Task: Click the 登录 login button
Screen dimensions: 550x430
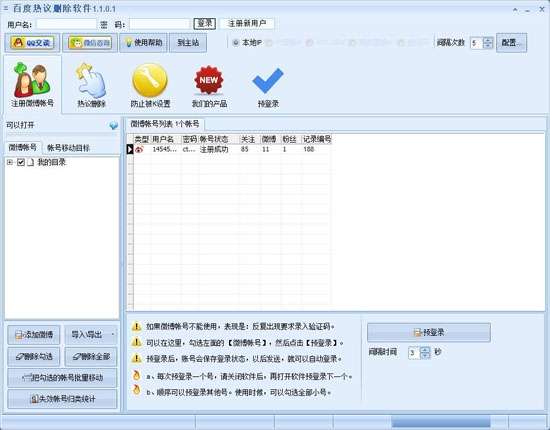Action: pos(204,23)
